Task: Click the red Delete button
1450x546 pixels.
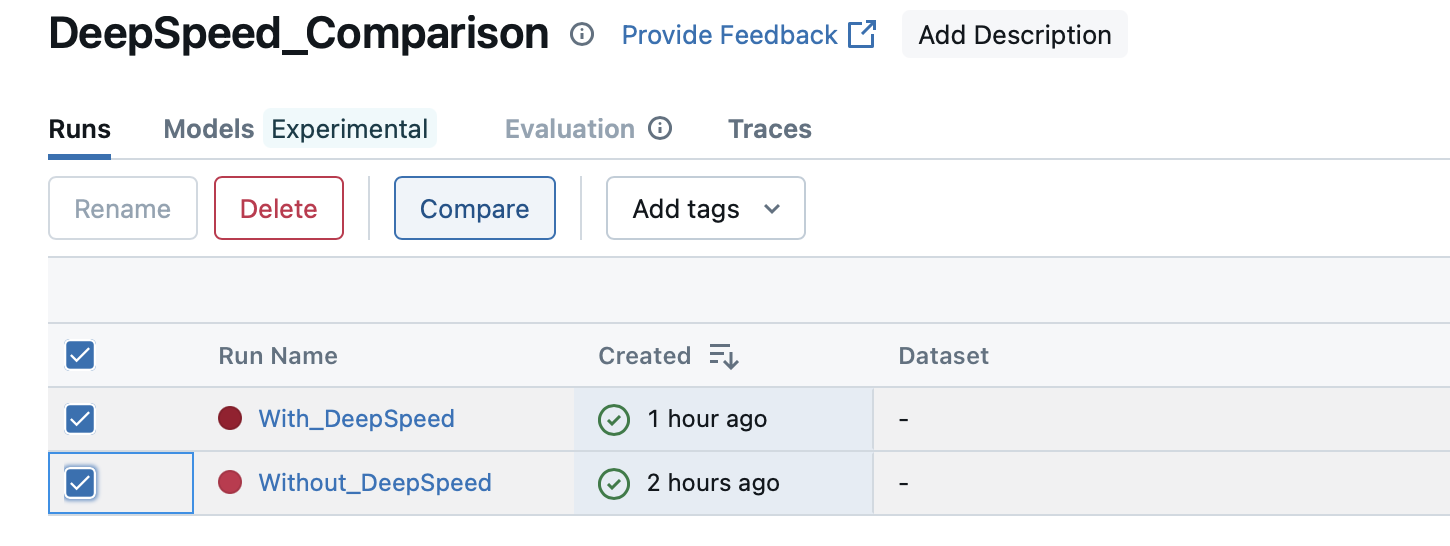Action: (x=279, y=209)
